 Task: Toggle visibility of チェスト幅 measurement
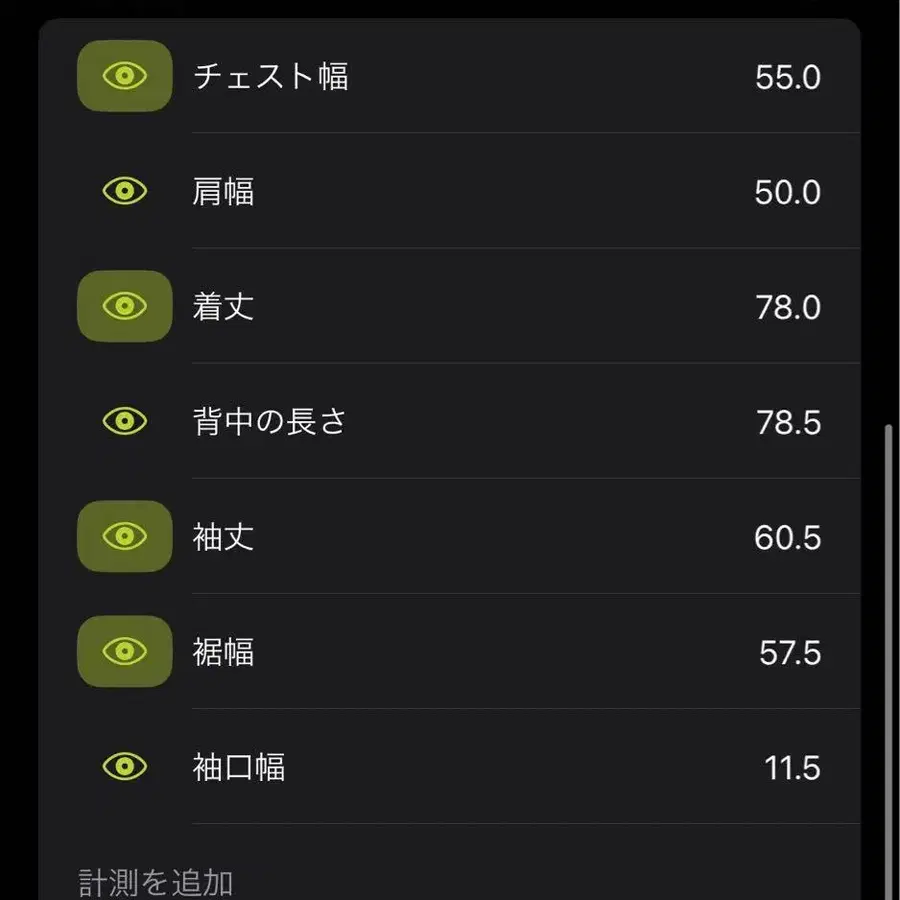tap(123, 76)
